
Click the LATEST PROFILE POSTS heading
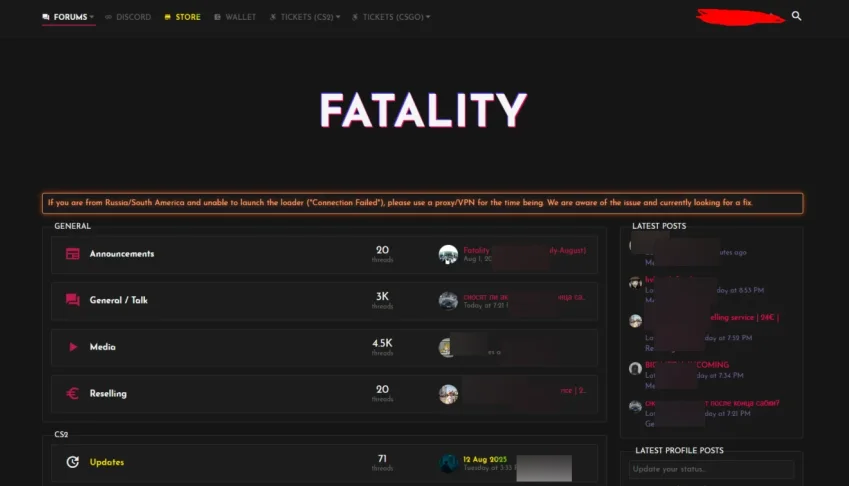[679, 450]
